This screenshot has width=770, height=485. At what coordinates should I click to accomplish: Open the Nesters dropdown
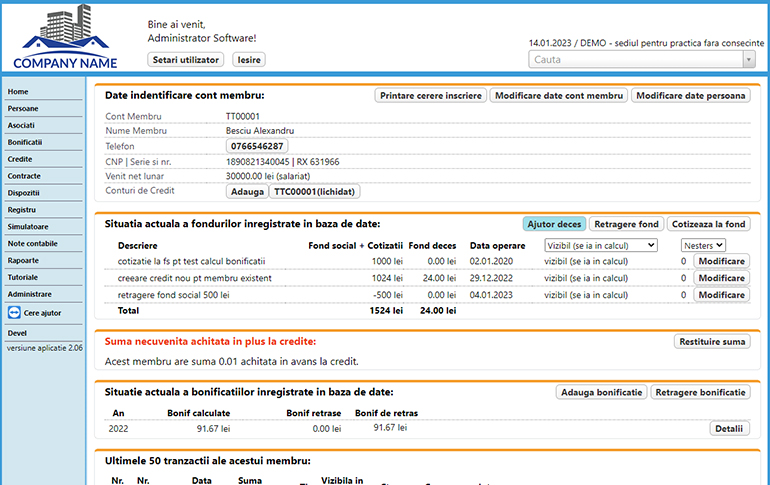(x=703, y=245)
